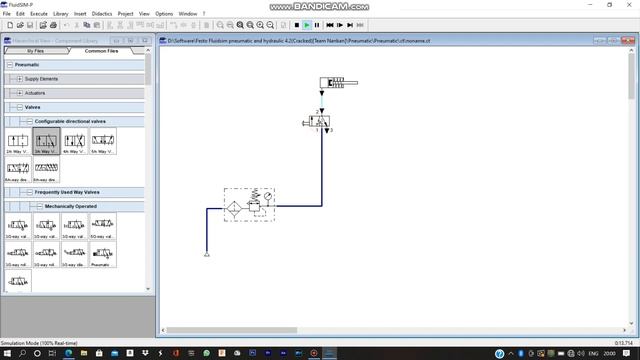Viewport: 640px width, 360px height.
Task: Open the Project menu
Action: click(x=125, y=14)
